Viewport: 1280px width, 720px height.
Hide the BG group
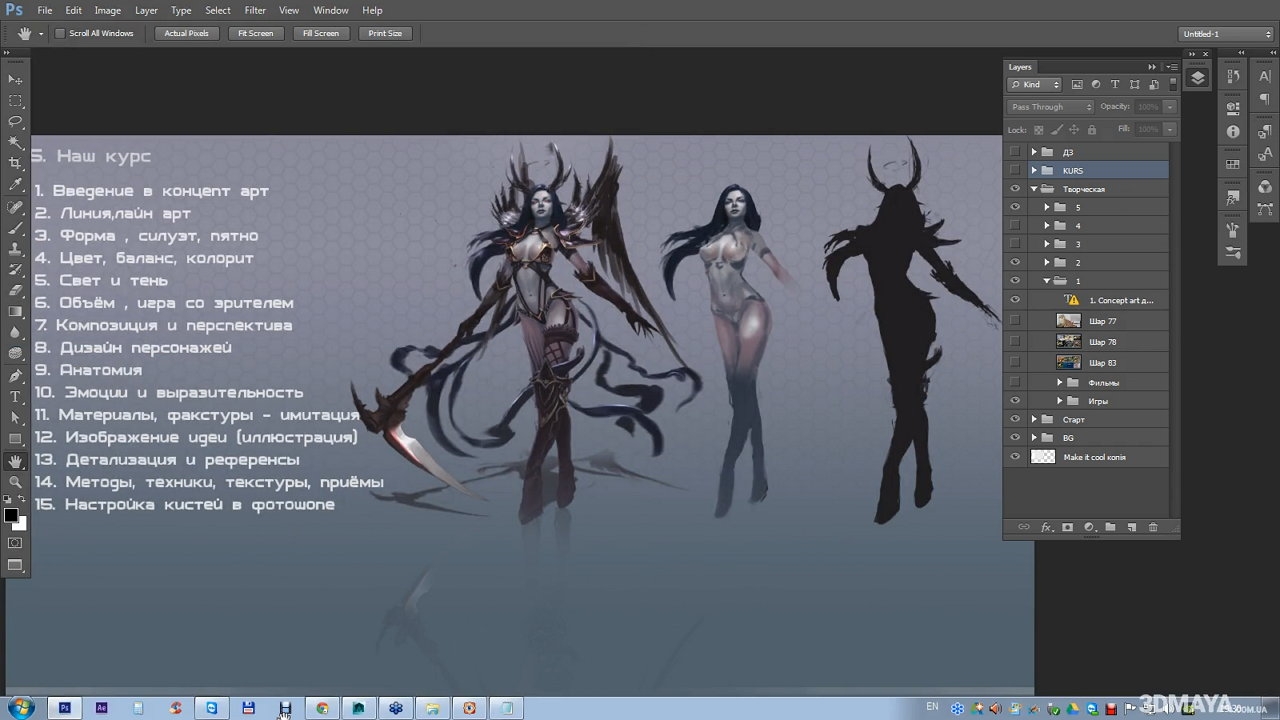click(1015, 438)
